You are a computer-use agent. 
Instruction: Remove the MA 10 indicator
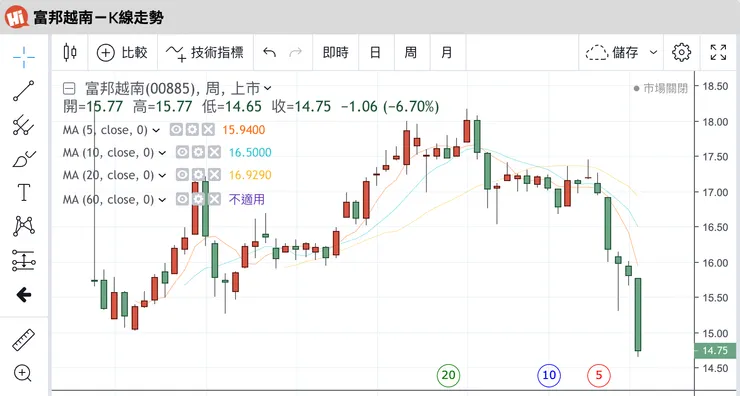(x=214, y=152)
